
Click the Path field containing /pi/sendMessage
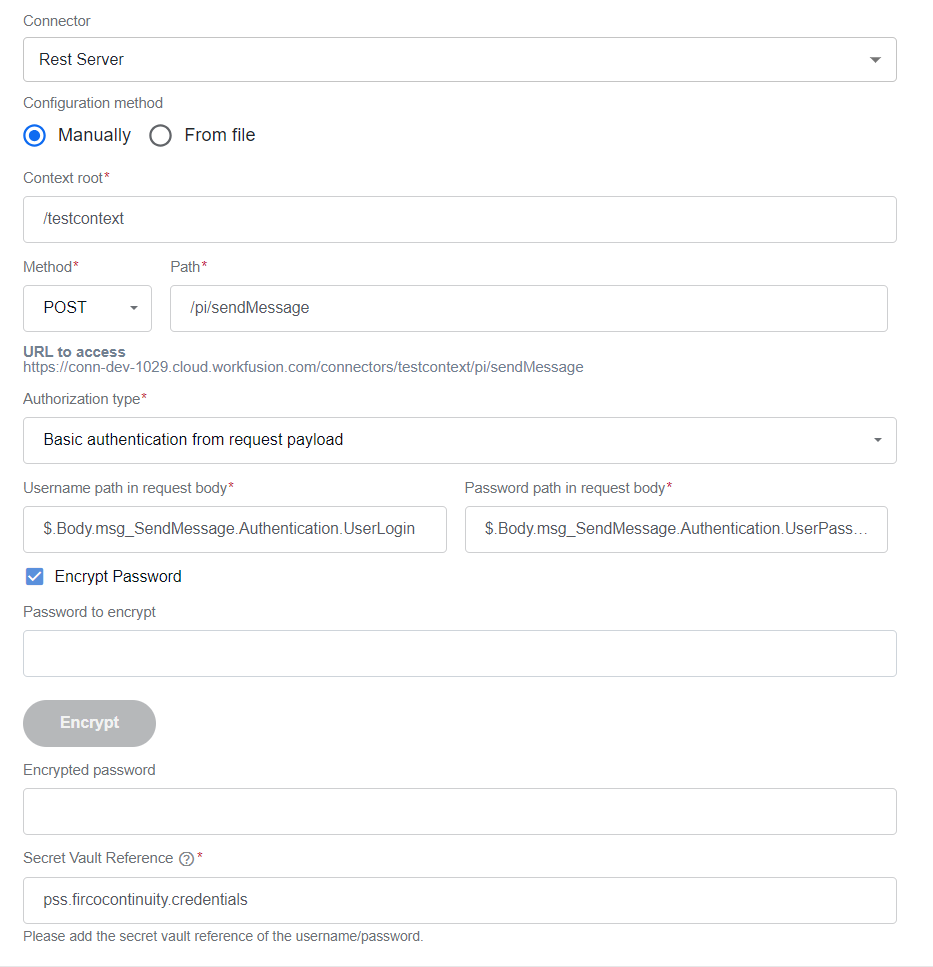point(528,308)
